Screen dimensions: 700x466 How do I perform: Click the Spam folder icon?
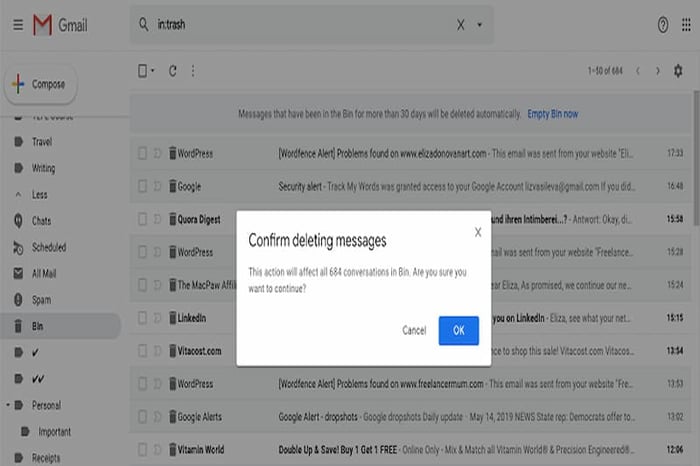18,300
